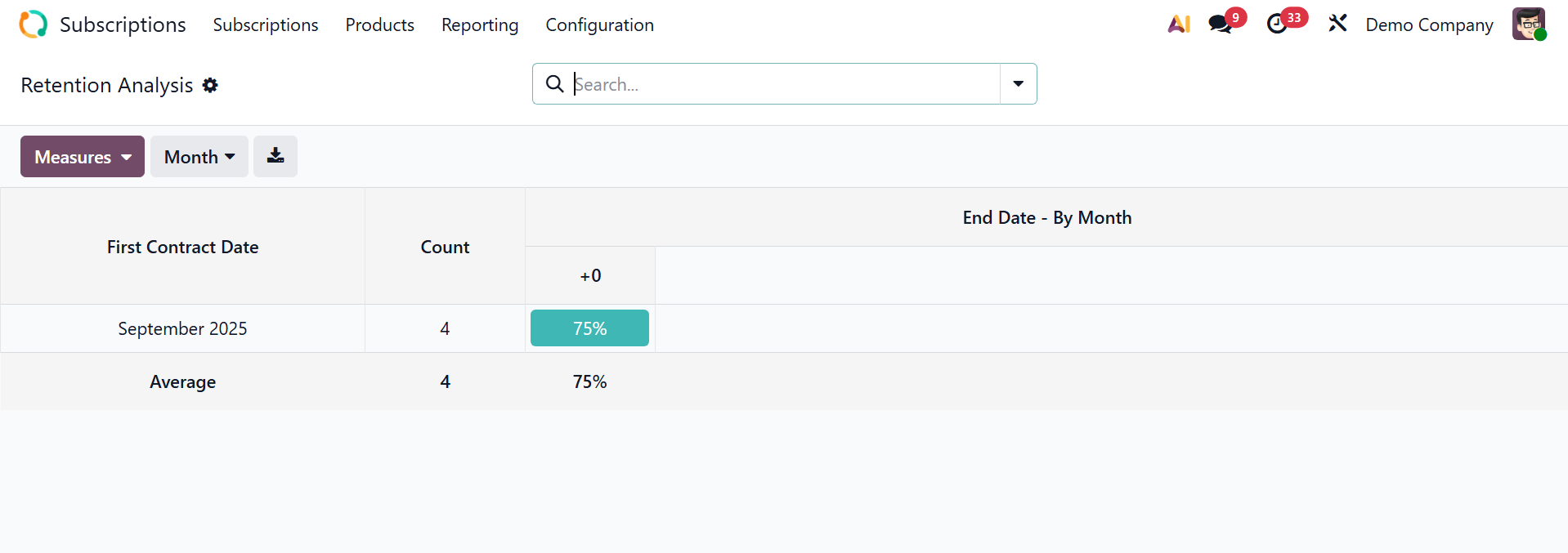Open the AI assistant icon
This screenshot has width=1568, height=553.
[x=1178, y=25]
